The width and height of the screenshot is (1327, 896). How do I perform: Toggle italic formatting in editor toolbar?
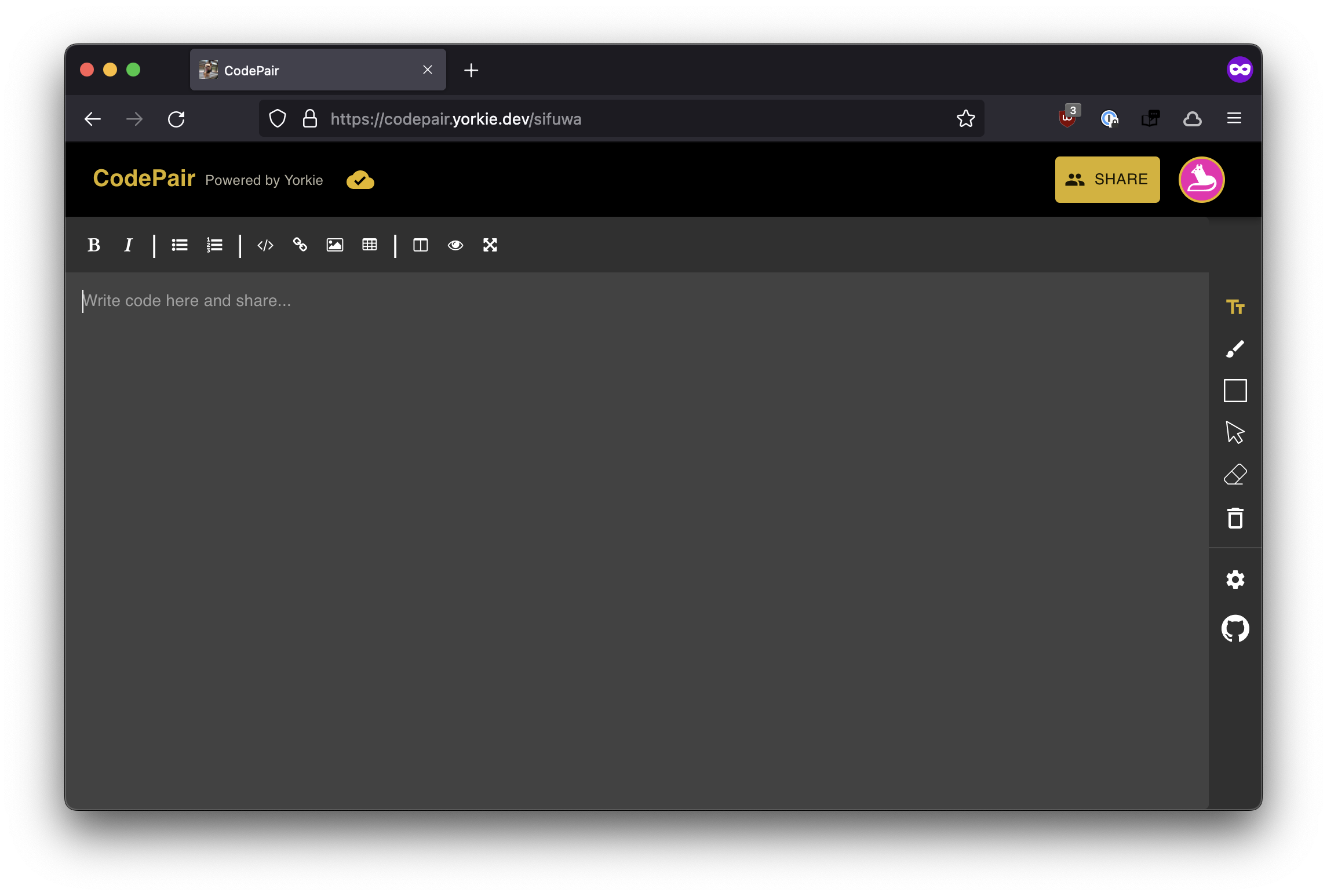[x=129, y=245]
